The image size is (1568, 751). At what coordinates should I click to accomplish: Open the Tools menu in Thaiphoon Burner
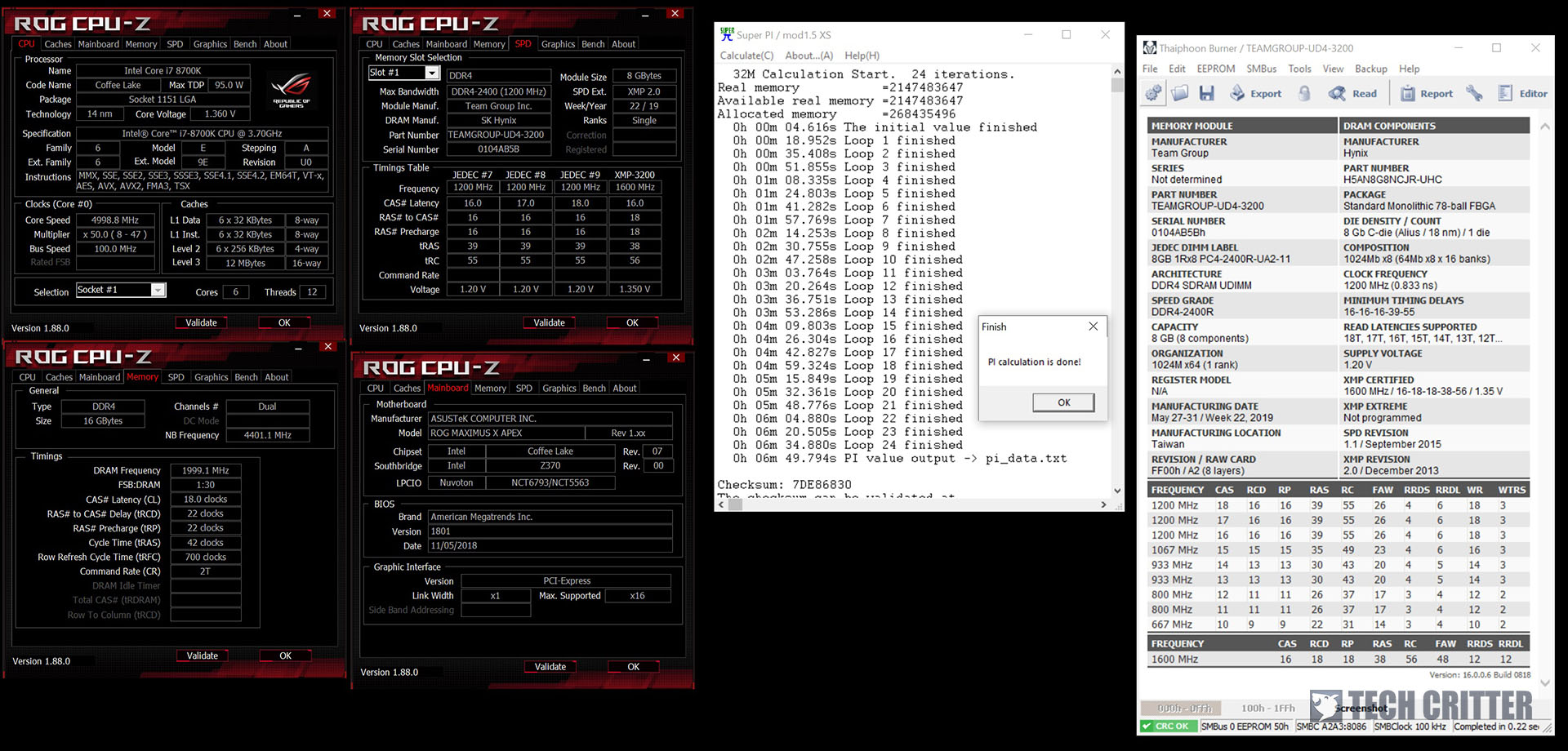coord(1299,69)
